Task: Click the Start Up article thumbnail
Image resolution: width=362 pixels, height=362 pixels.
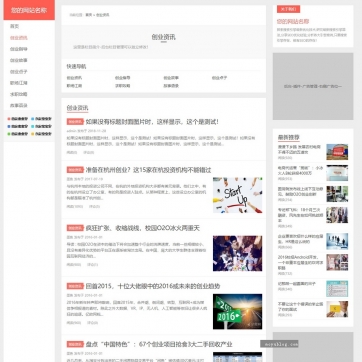Action: (237, 195)
